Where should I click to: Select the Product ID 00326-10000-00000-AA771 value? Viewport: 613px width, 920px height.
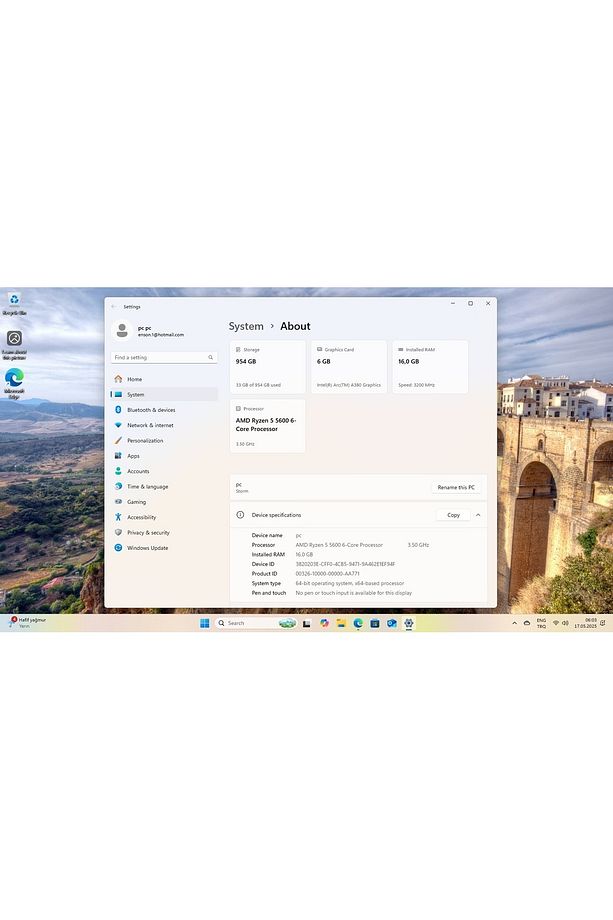(327, 574)
